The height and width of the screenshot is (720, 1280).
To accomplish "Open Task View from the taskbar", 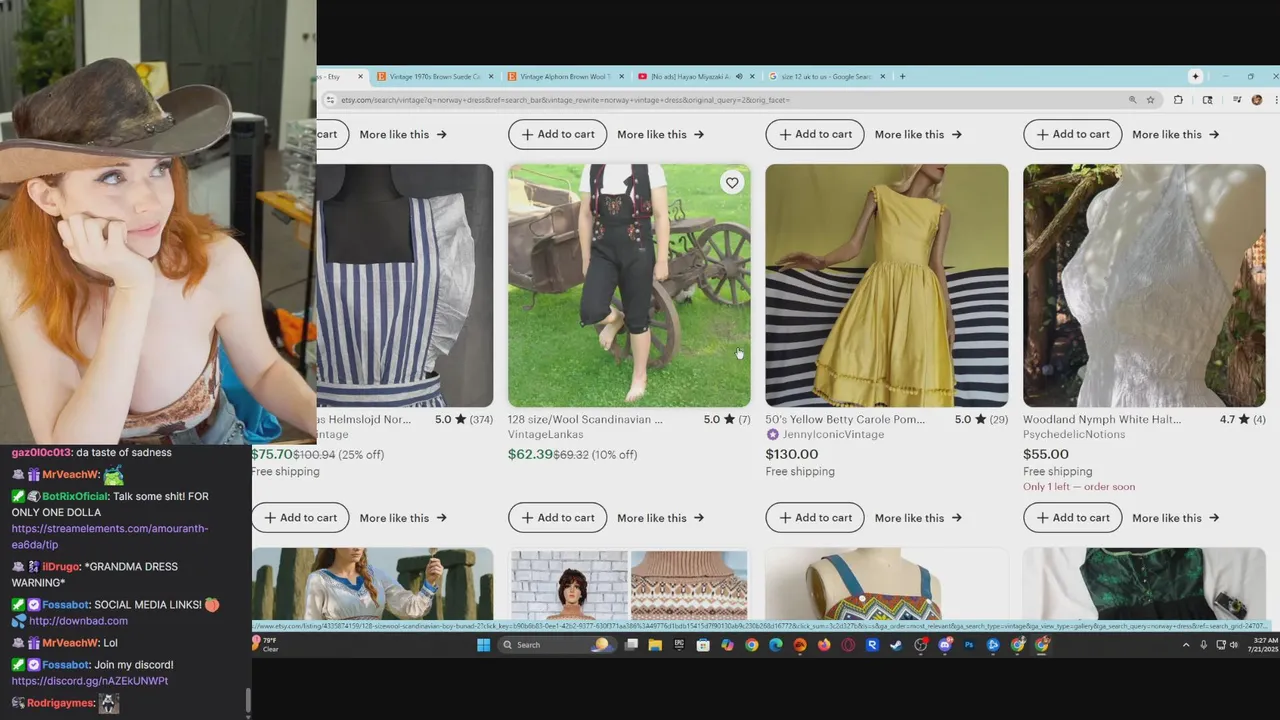I will click(631, 645).
